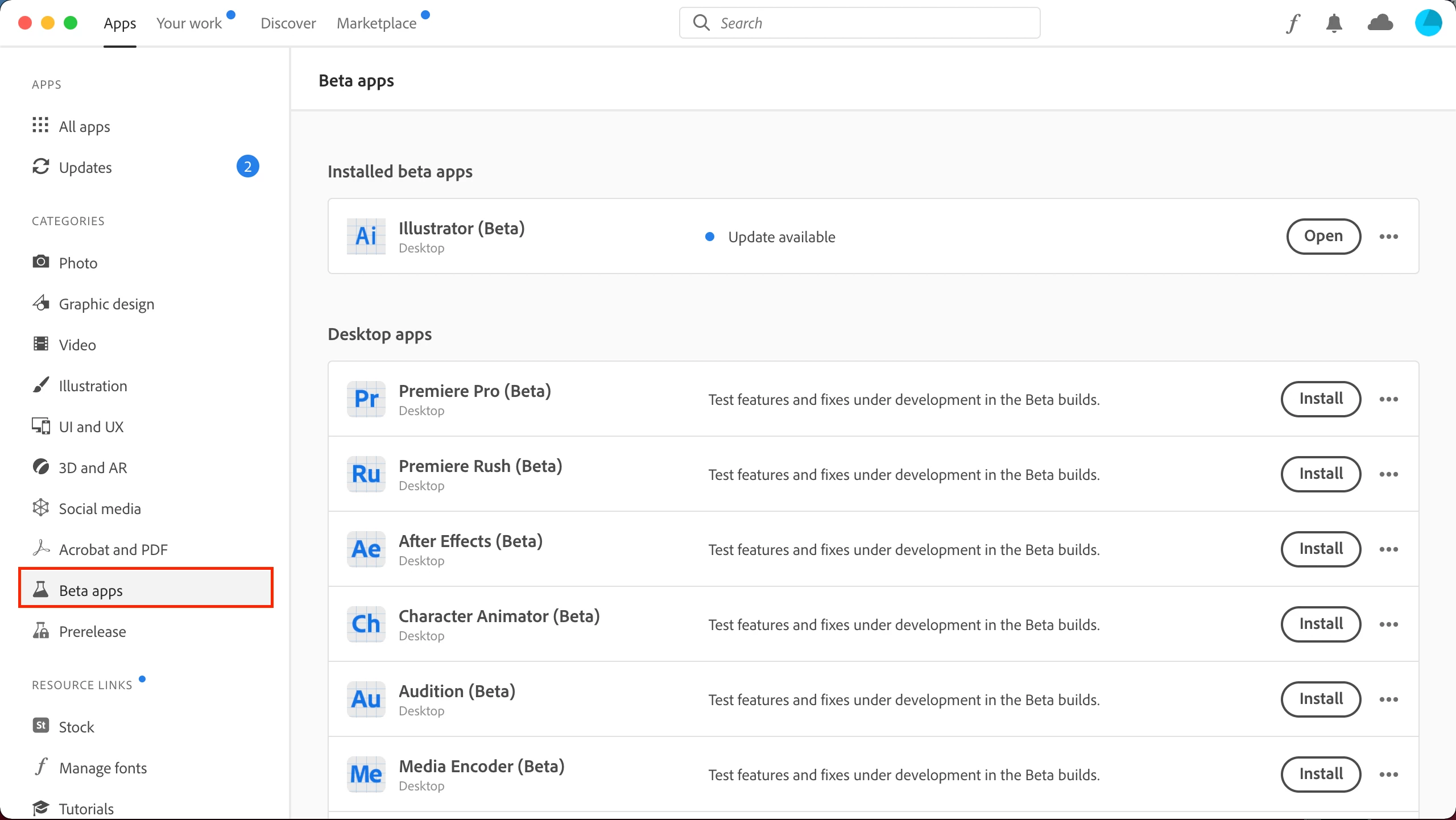Go to Updates in the sidebar

85,168
